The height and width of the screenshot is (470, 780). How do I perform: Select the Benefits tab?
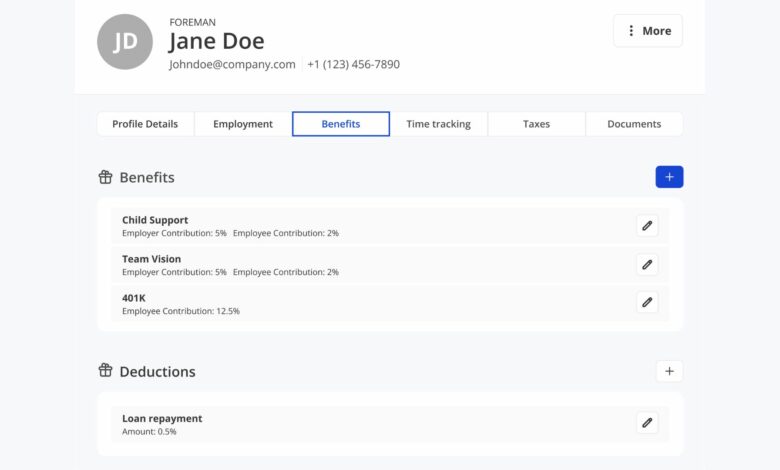click(341, 124)
